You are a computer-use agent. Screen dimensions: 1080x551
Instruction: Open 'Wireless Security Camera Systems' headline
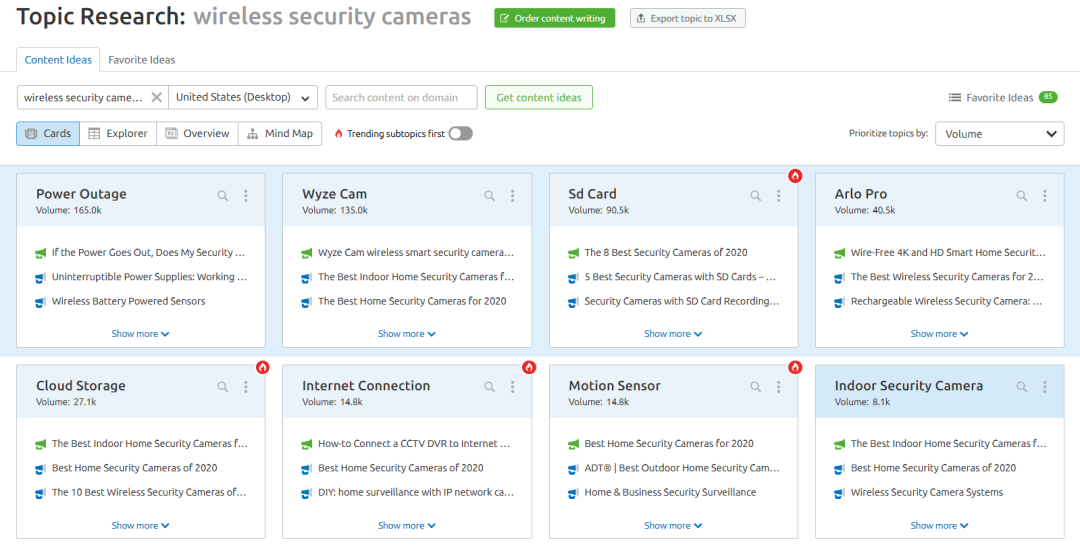(927, 492)
